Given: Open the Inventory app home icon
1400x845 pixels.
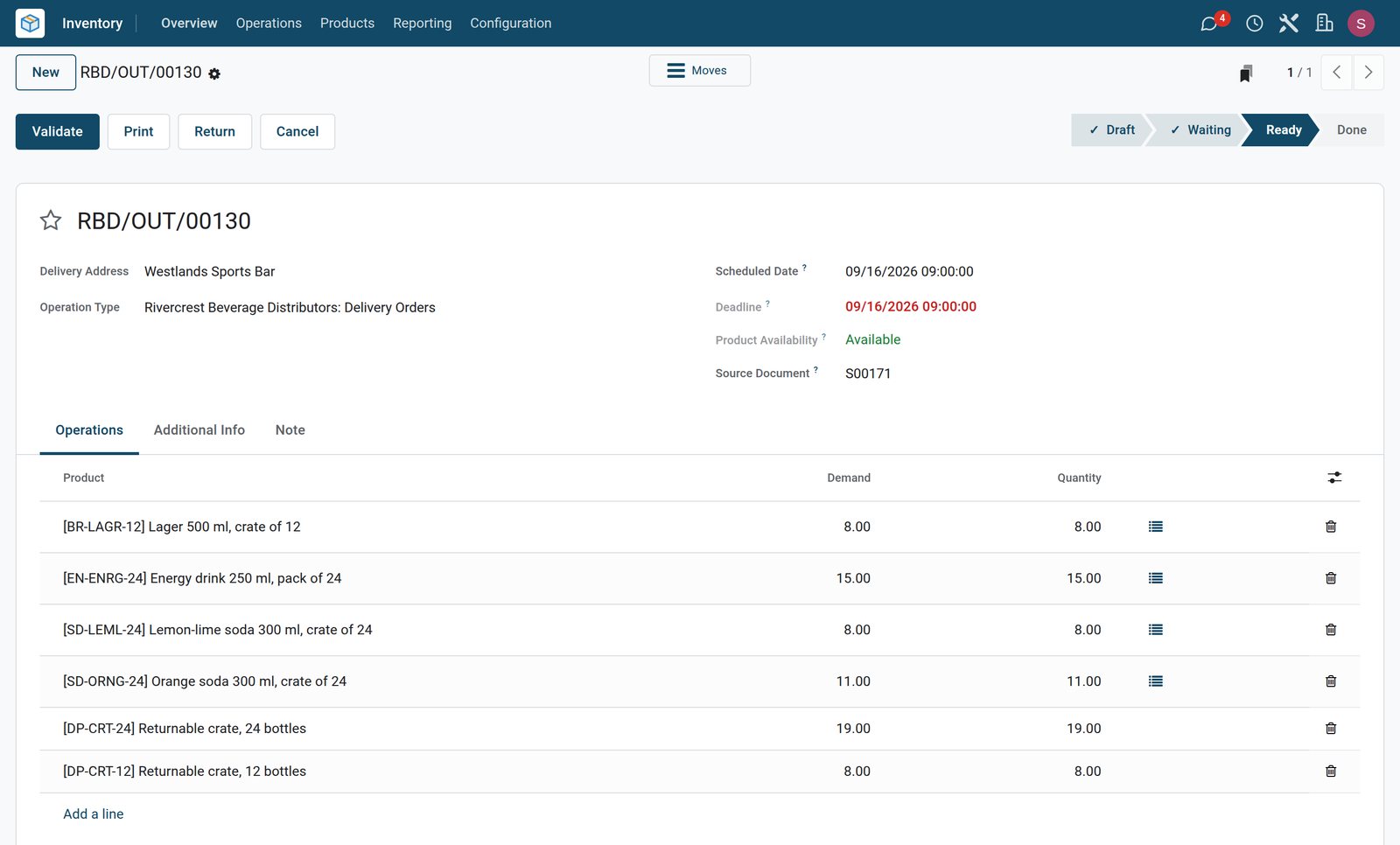Looking at the screenshot, I should 31,23.
